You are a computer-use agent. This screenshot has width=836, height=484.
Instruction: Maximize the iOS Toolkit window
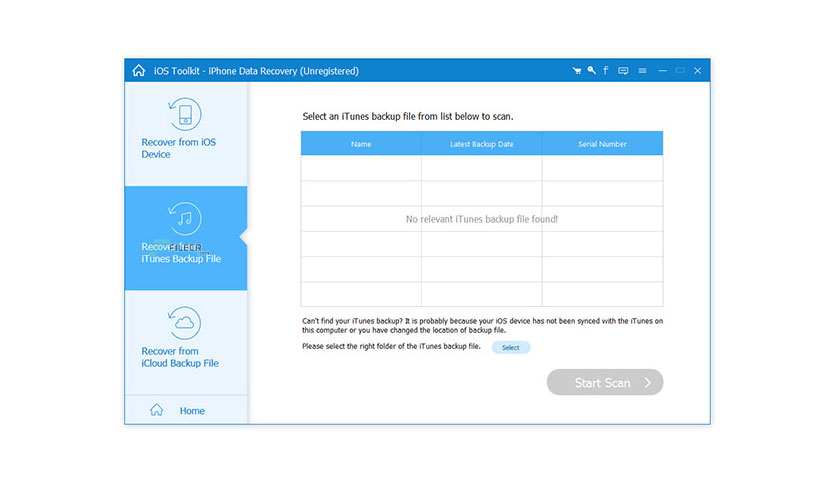tap(680, 70)
